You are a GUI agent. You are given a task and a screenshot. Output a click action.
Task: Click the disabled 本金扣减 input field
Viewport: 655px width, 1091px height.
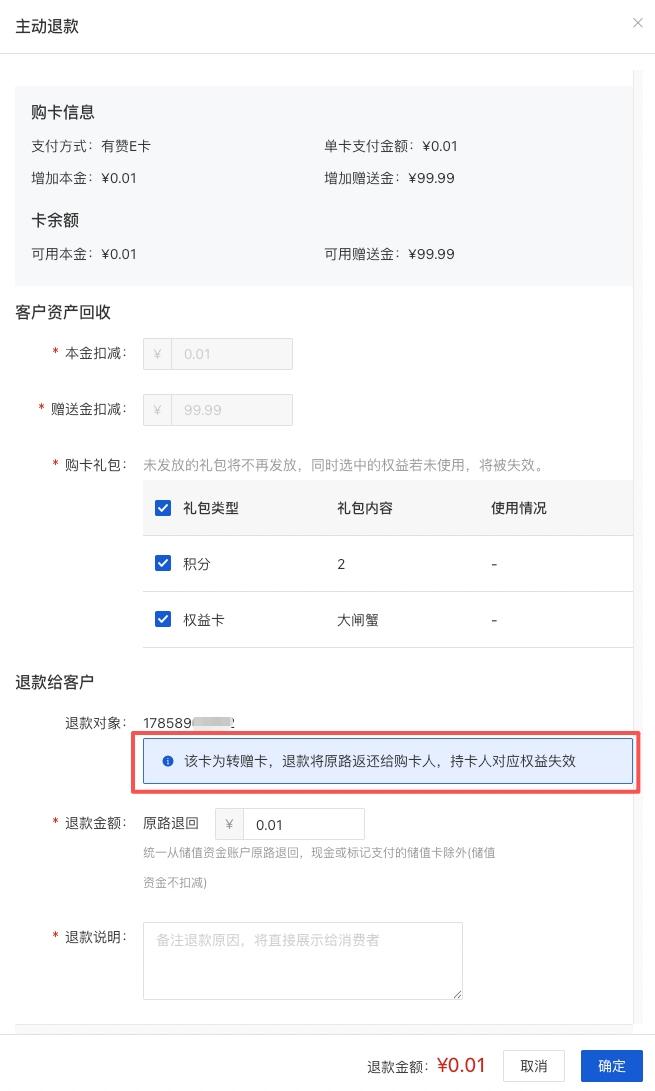click(232, 354)
